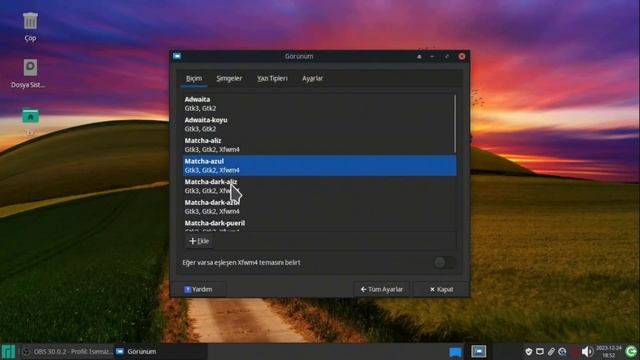Click the green logout icon in taskbar
Screen dimensions: 640x360
(631, 351)
